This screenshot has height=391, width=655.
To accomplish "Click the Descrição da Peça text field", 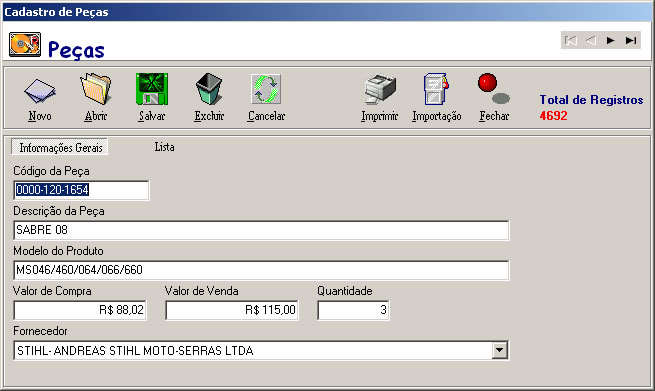I will click(261, 230).
